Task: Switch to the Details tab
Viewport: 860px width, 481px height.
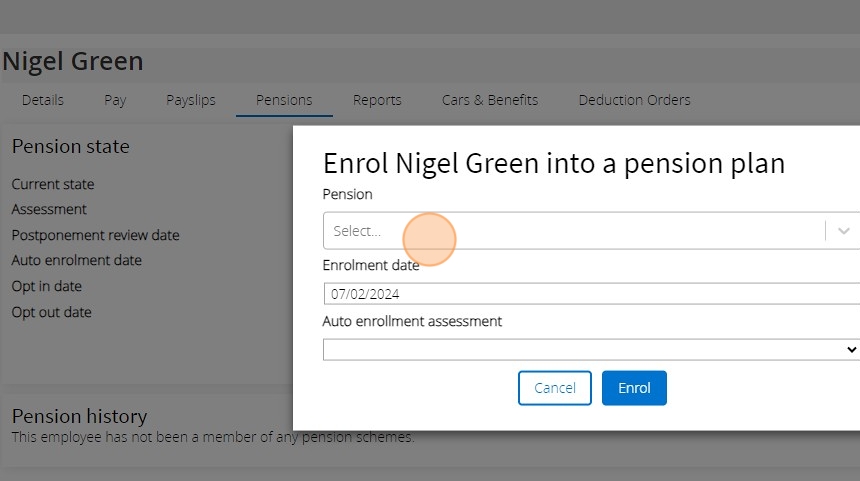Action: pos(43,100)
